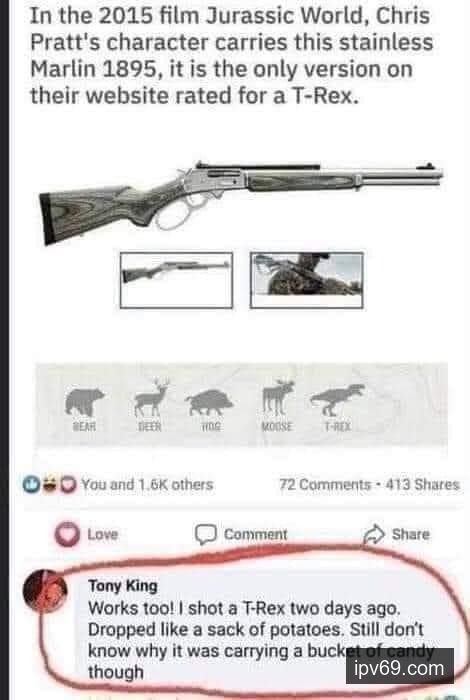Click the Bear silhouette icon
Viewport: 470px width, 700px height.
pos(84,402)
